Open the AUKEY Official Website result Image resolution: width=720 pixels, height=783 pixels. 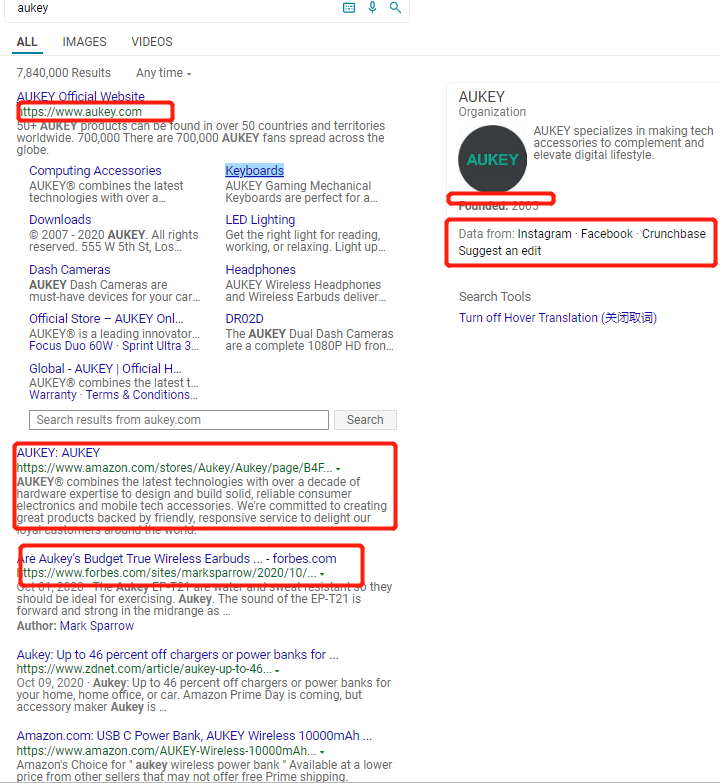pyautogui.click(x=80, y=96)
